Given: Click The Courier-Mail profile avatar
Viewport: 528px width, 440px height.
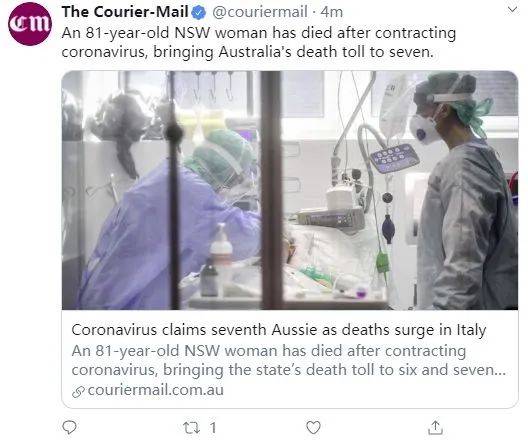Looking at the screenshot, I should click(30, 24).
